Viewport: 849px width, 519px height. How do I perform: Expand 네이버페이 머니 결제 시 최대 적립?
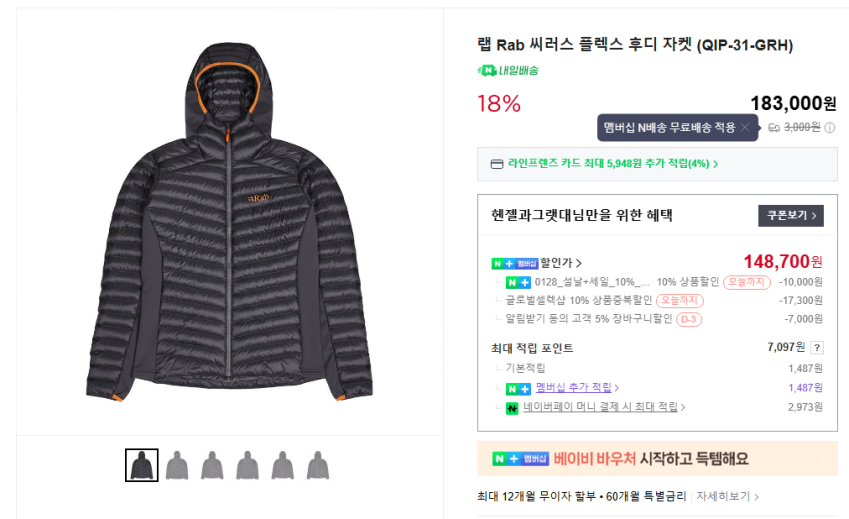[683, 408]
